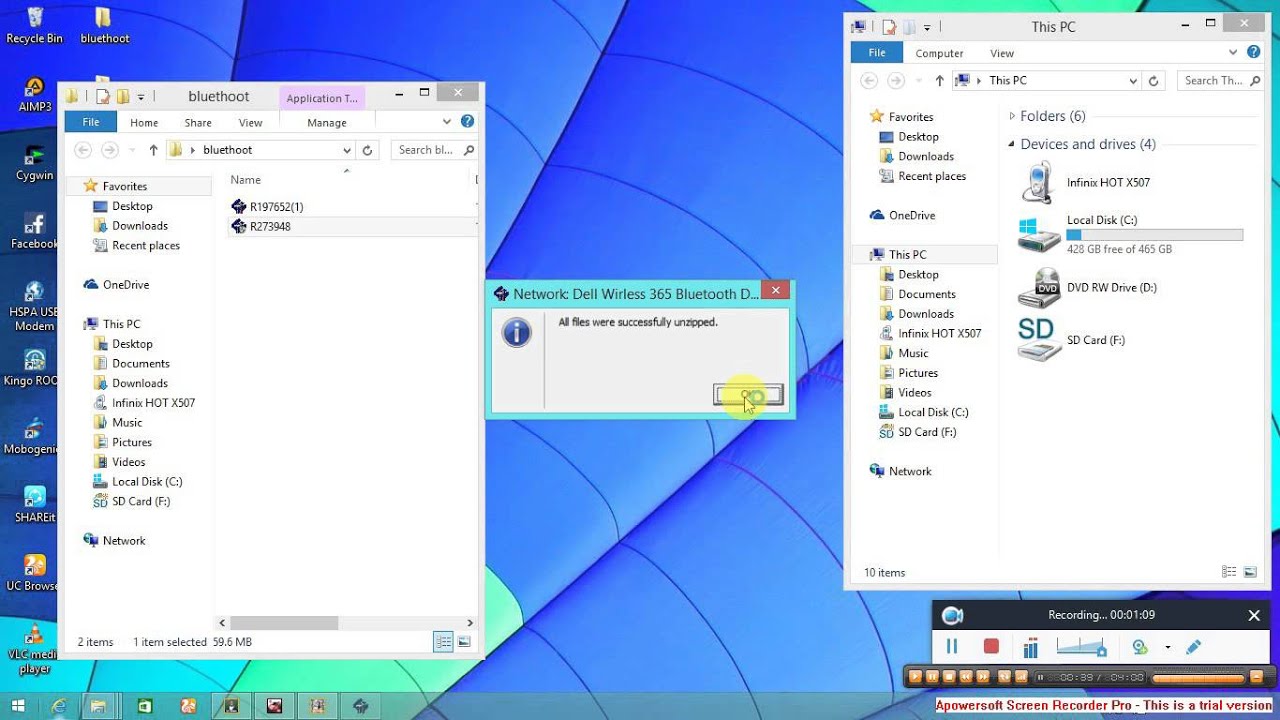This screenshot has width=1280, height=720.
Task: Open UC Browser from the taskbar
Action: pos(187,706)
